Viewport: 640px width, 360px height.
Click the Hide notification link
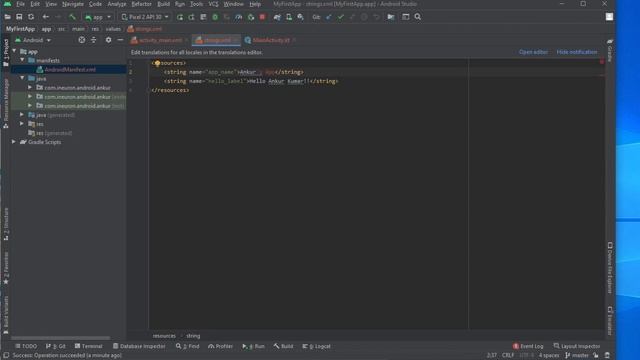(577, 52)
